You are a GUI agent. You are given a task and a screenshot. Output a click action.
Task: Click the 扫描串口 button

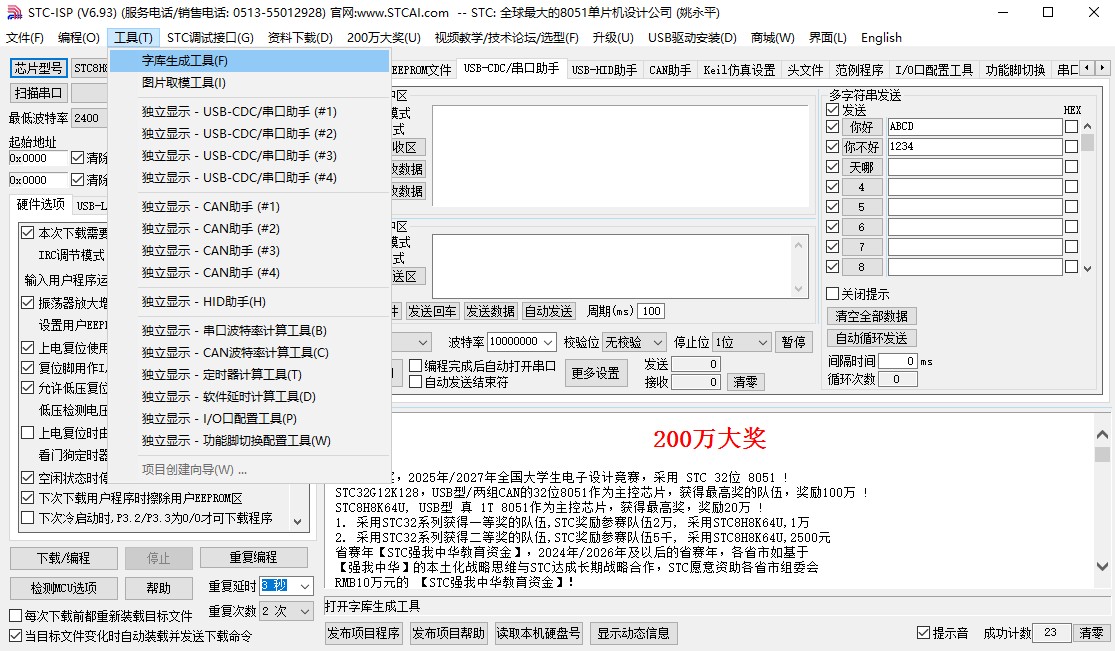[38, 93]
